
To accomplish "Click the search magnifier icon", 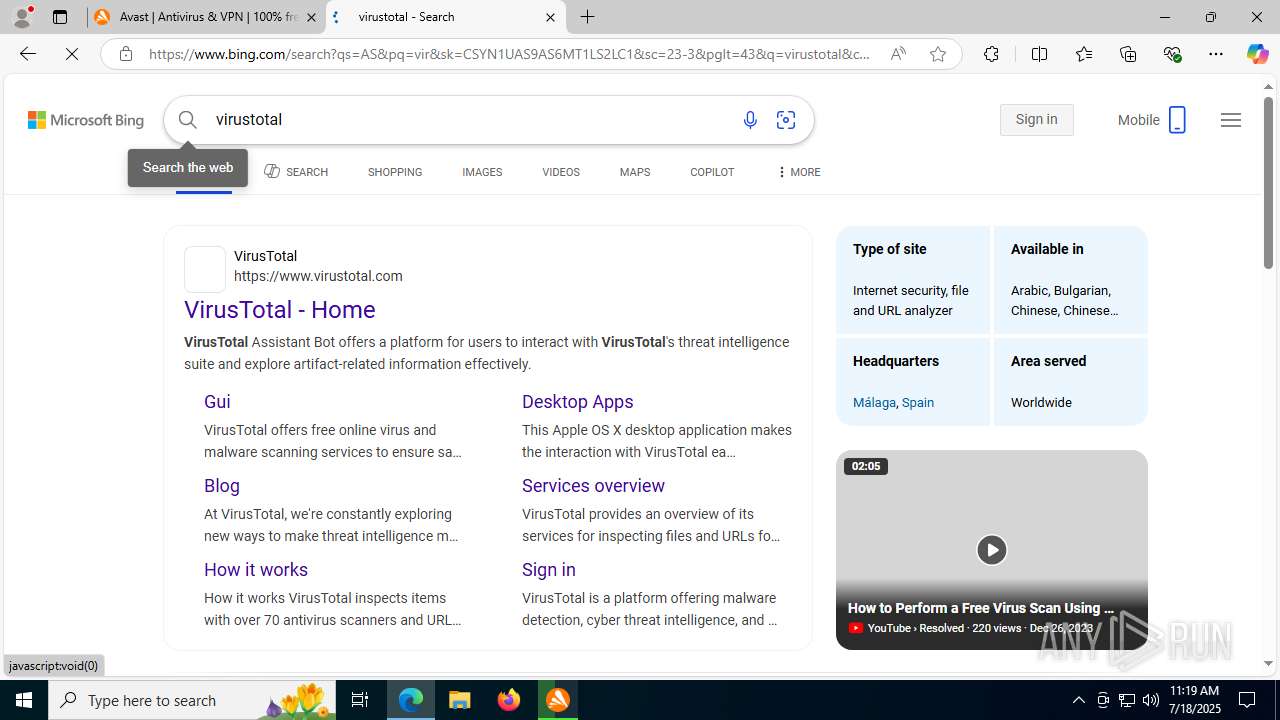I will click(x=188, y=120).
